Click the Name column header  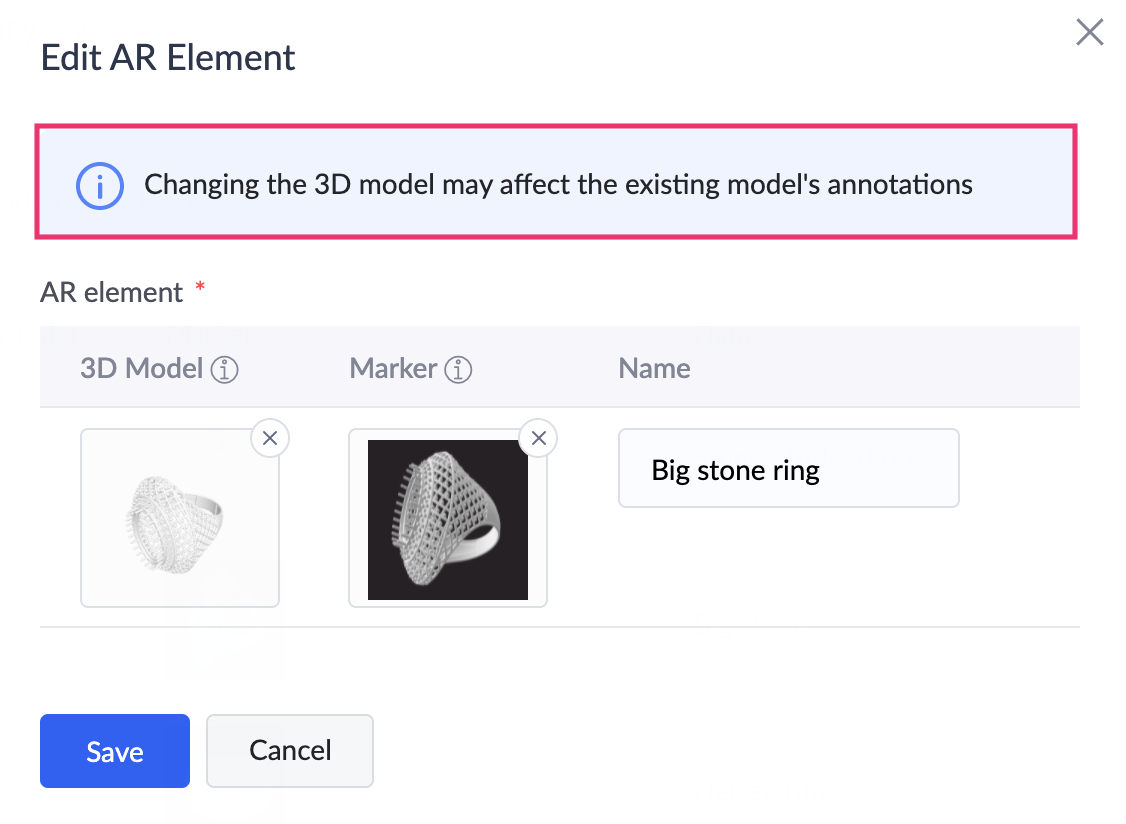(x=654, y=369)
